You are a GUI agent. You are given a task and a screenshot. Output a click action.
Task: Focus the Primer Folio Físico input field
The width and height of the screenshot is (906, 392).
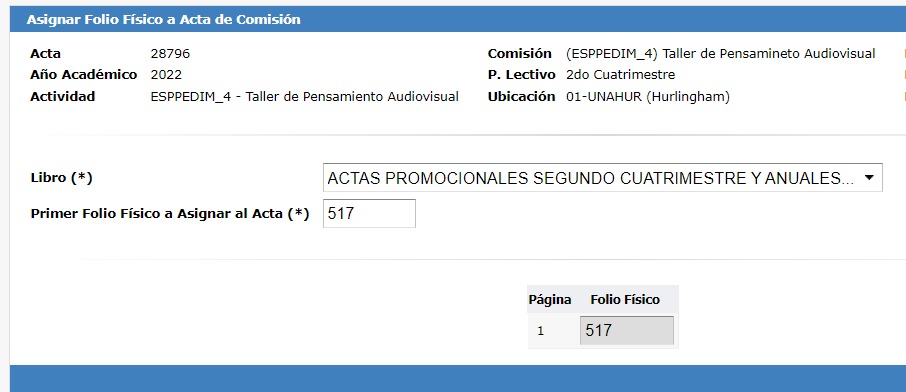click(369, 213)
